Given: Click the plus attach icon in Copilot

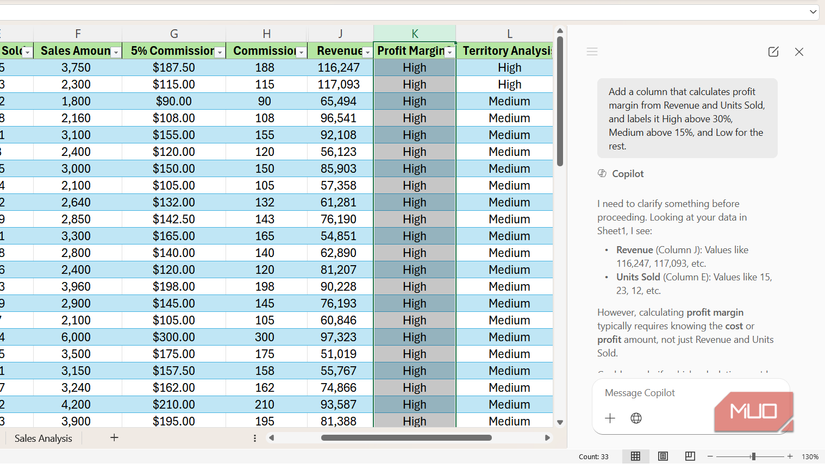Looking at the screenshot, I should coord(610,418).
